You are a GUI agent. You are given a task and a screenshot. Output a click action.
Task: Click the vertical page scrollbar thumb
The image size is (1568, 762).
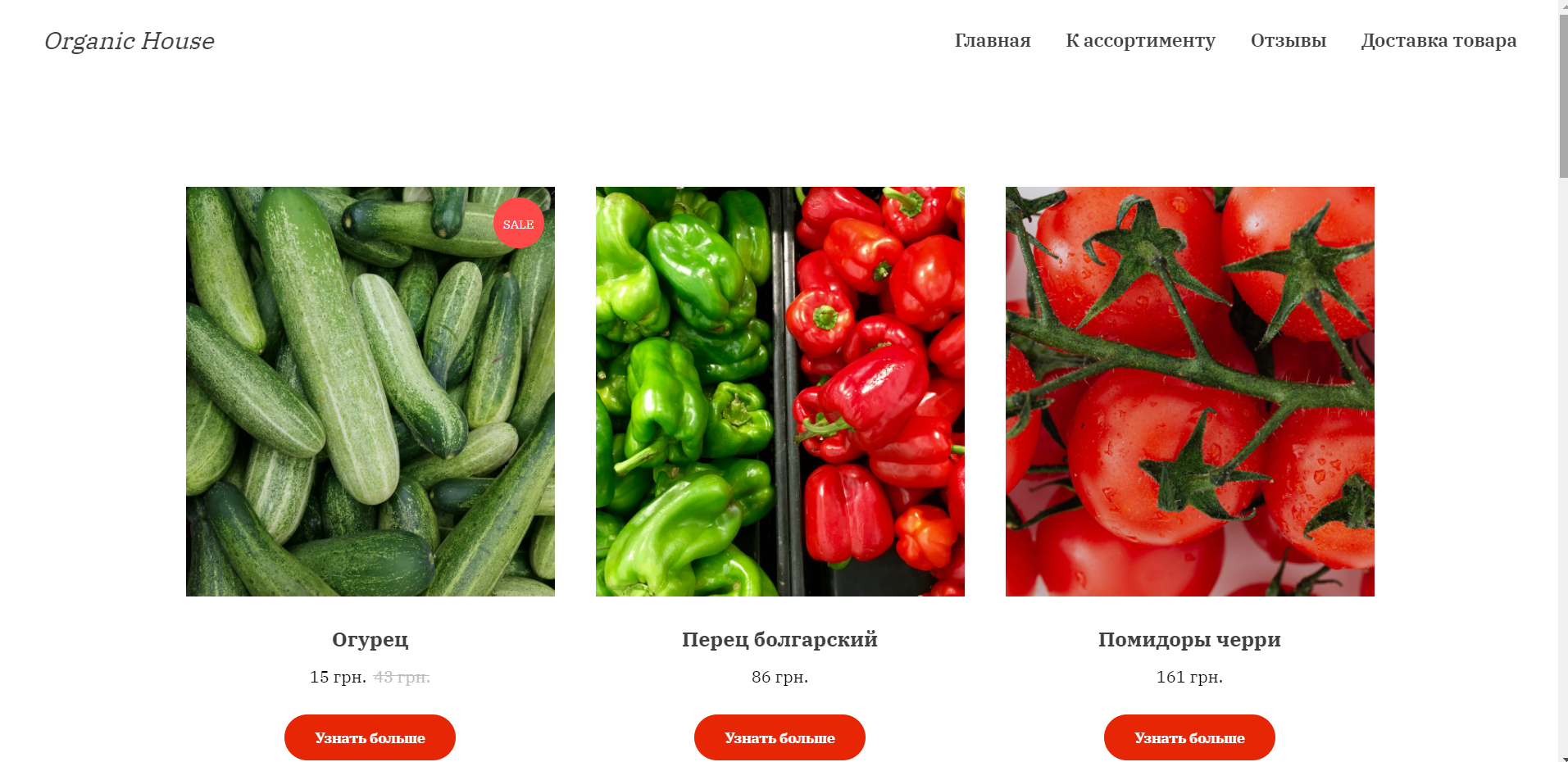click(x=1562, y=97)
